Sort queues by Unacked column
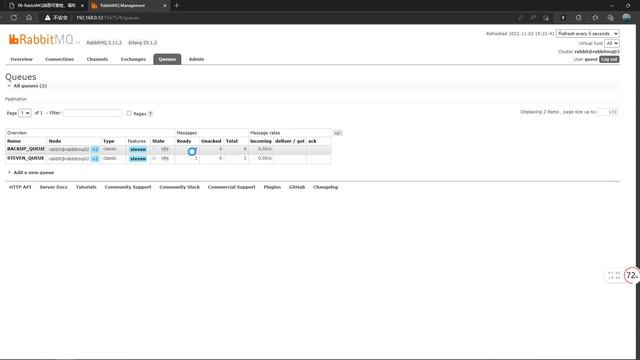Image resolution: width=640 pixels, height=360 pixels. click(211, 141)
